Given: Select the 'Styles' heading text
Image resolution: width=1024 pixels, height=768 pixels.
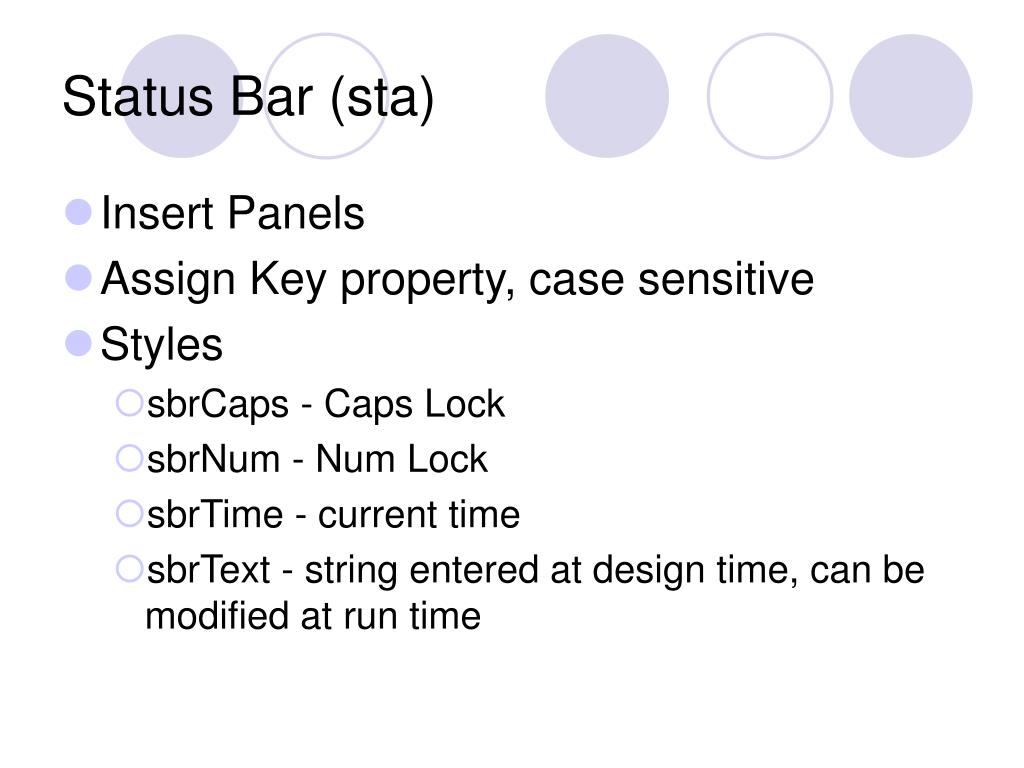Looking at the screenshot, I should (x=161, y=345).
